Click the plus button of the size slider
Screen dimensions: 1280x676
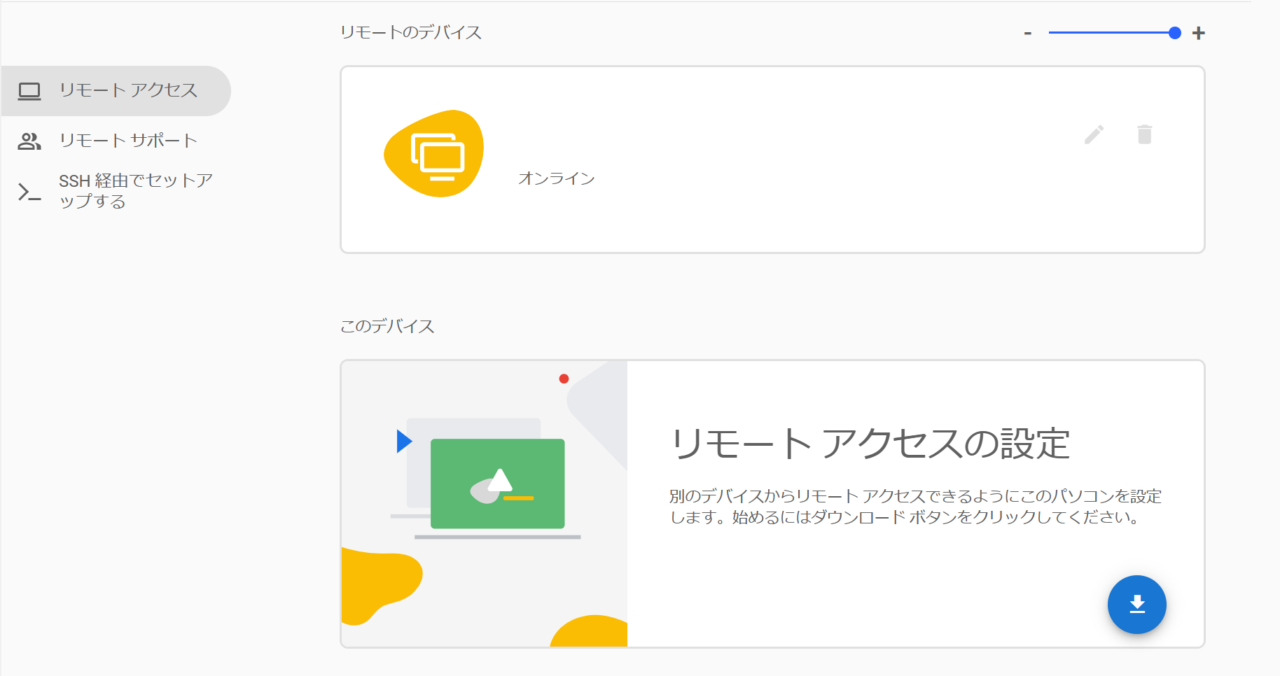(1198, 33)
